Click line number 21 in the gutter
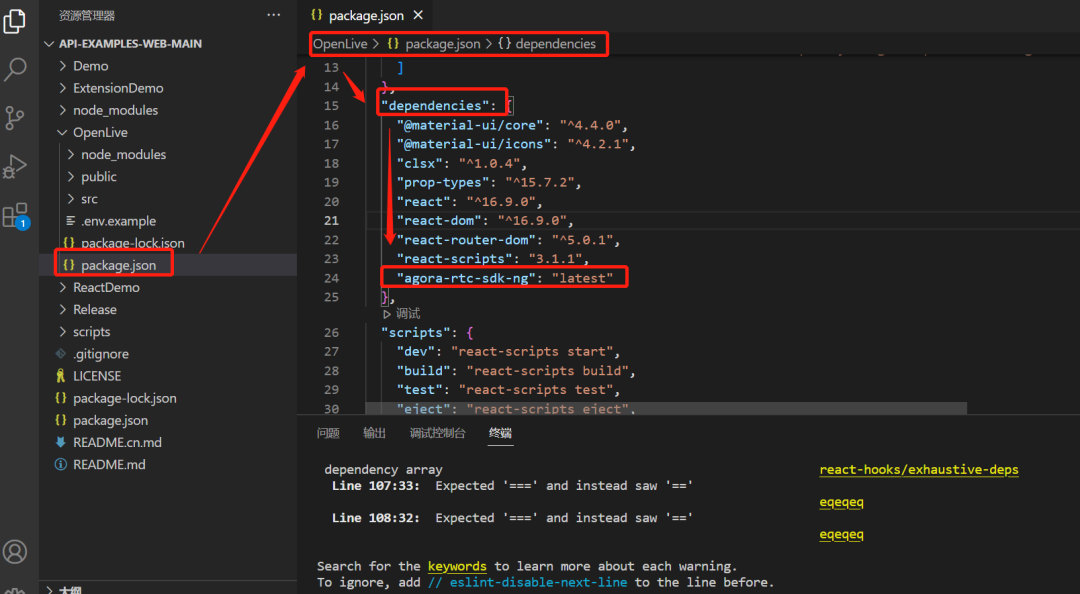 tap(331, 221)
